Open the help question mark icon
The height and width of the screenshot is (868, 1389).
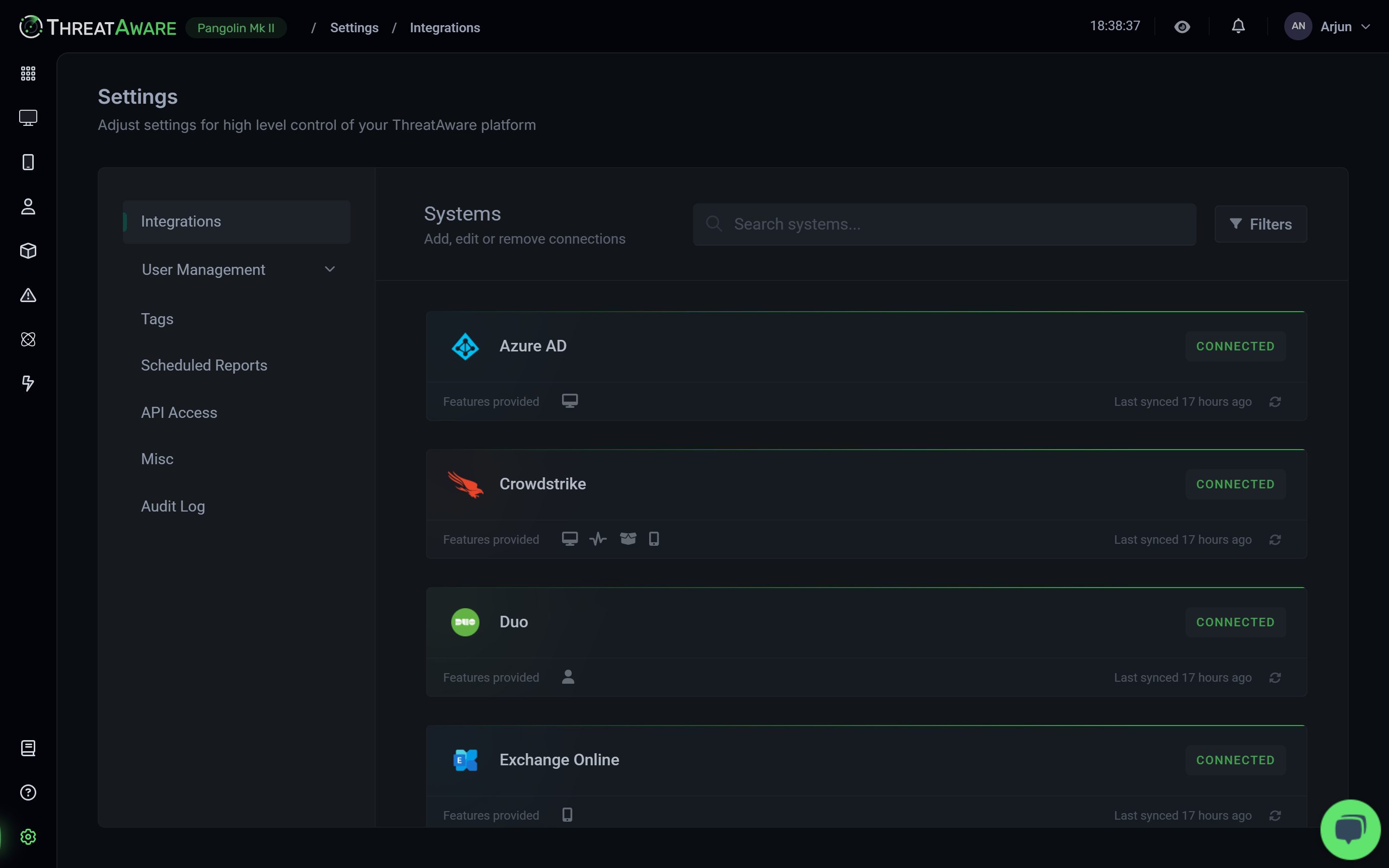[x=27, y=792]
